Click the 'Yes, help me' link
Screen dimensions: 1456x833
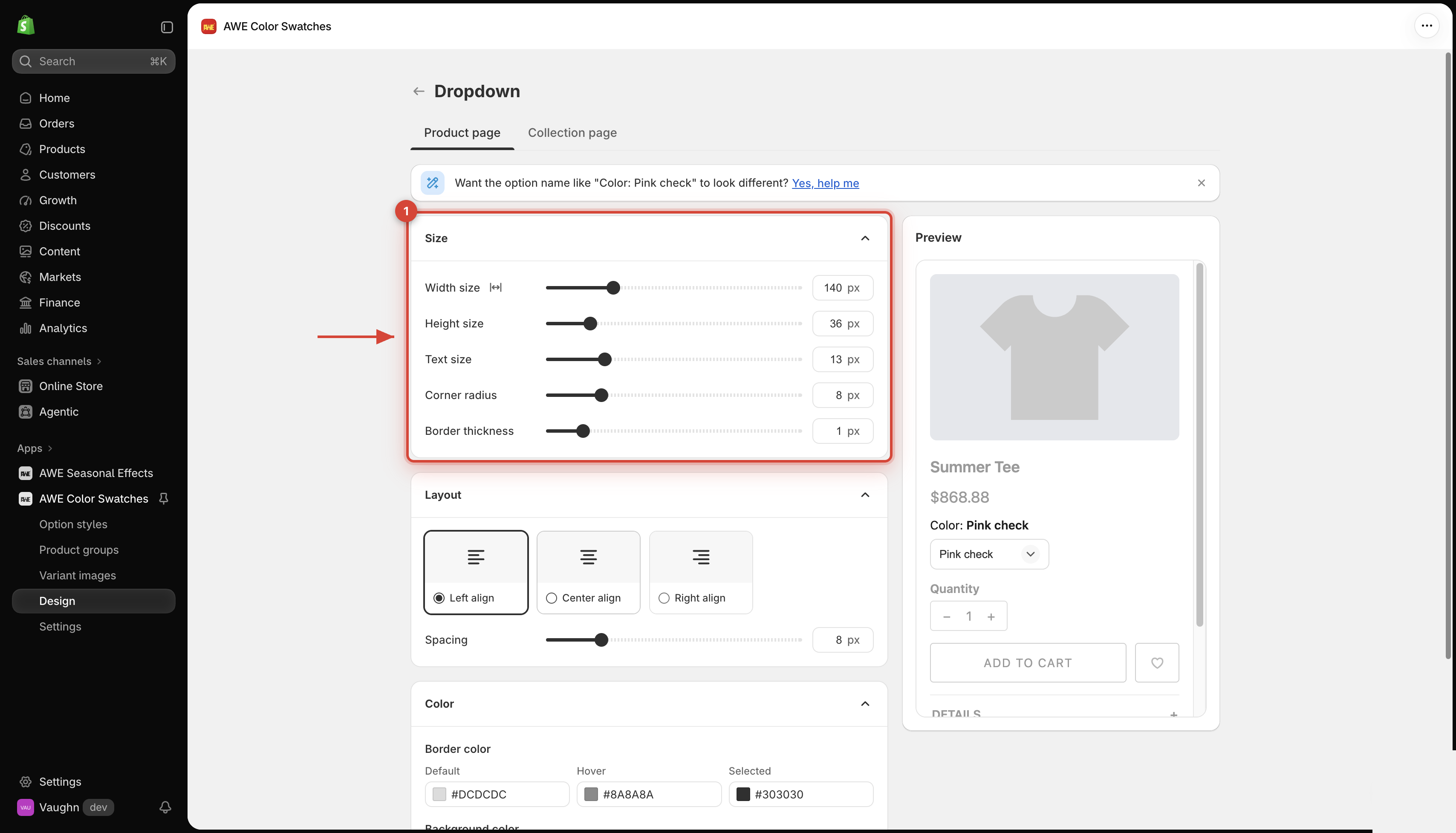tap(825, 183)
